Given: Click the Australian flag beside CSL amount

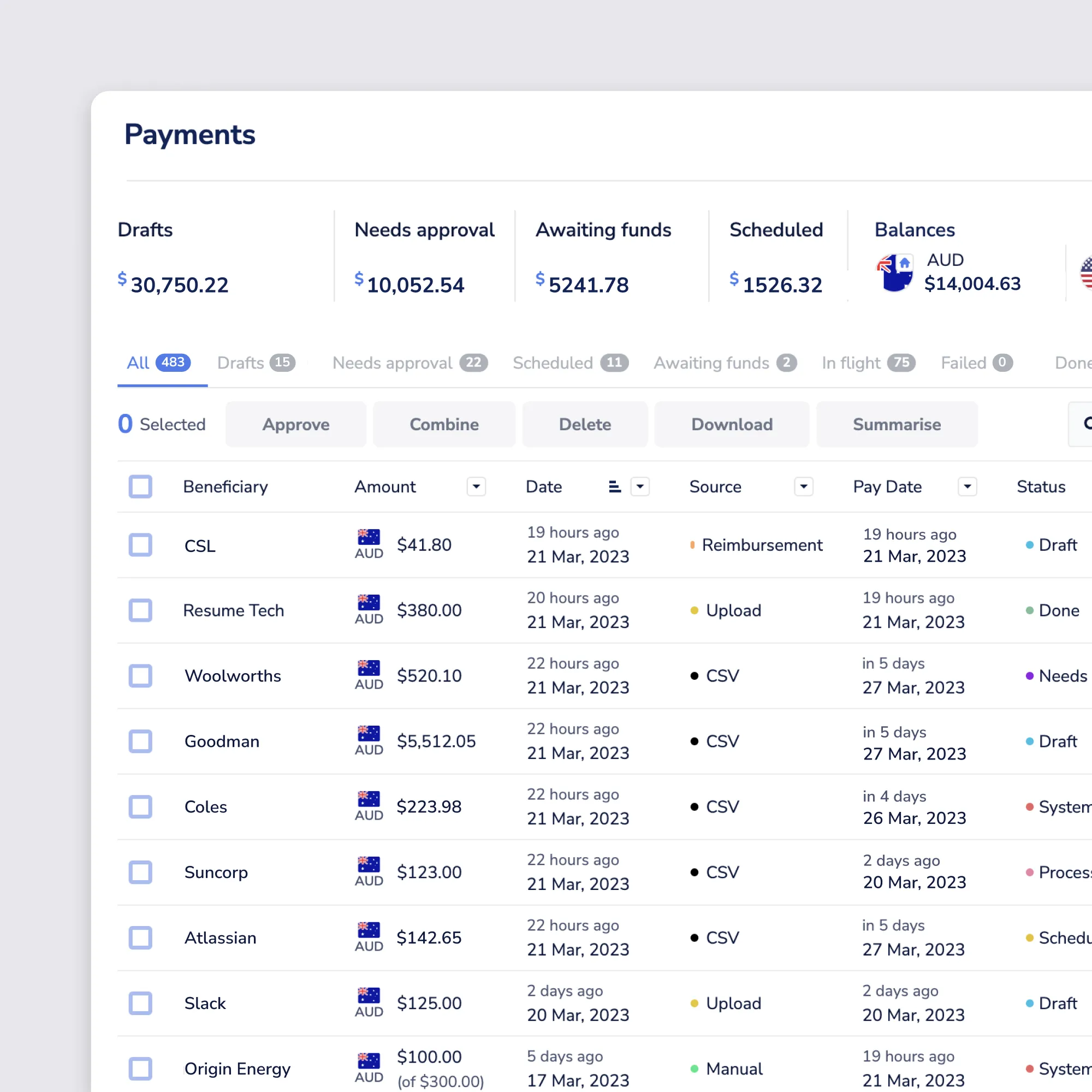Looking at the screenshot, I should pos(369,536).
